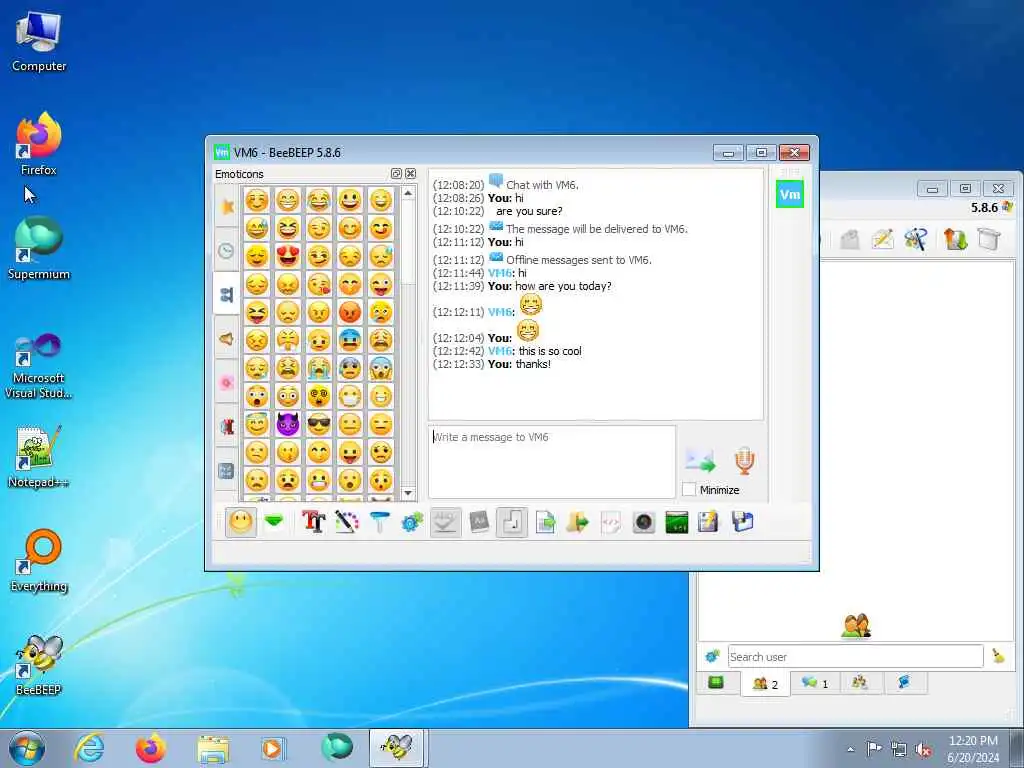
Task: Click the gray dictionary book icon
Action: tap(479, 522)
